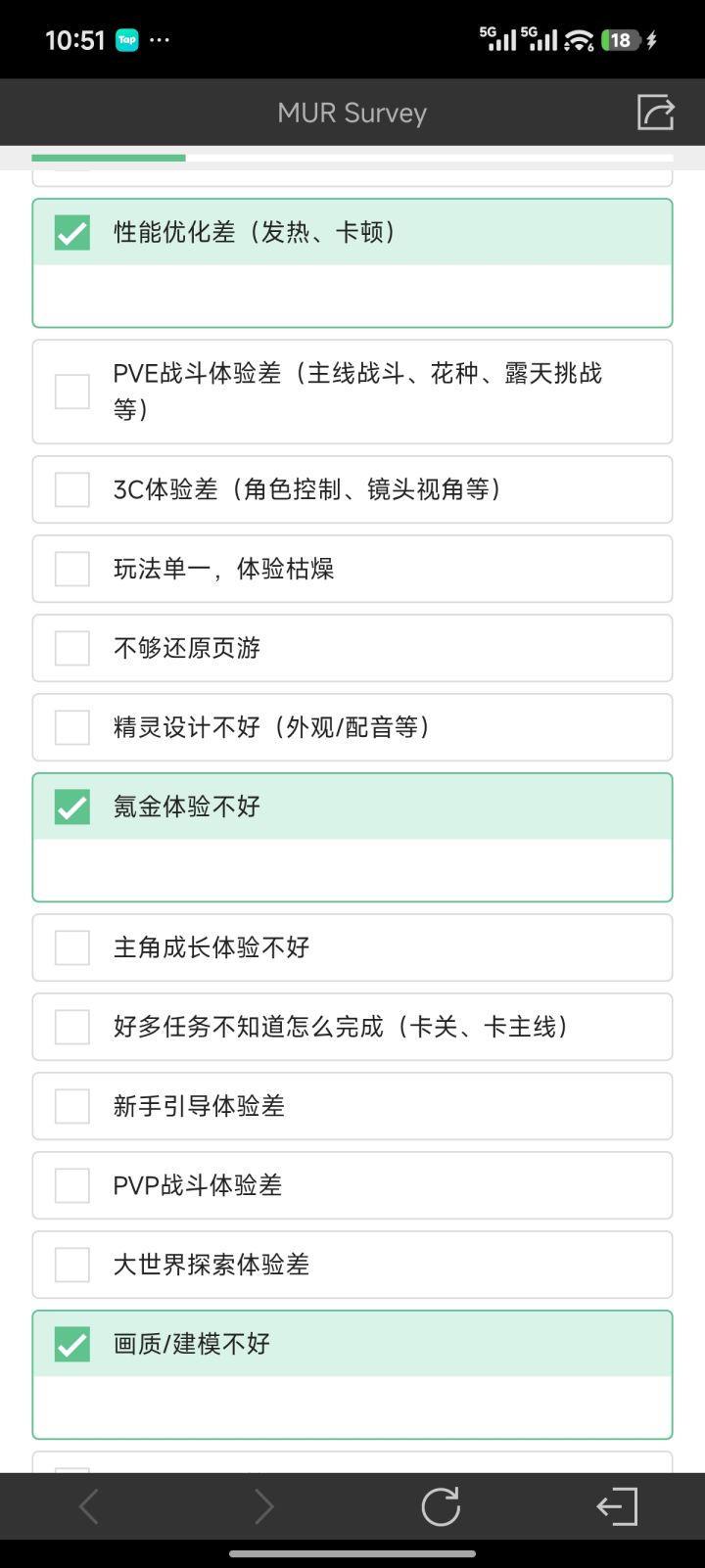Uncheck 画质/建模不好 checkbox
The width and height of the screenshot is (705, 1568).
coord(72,1344)
